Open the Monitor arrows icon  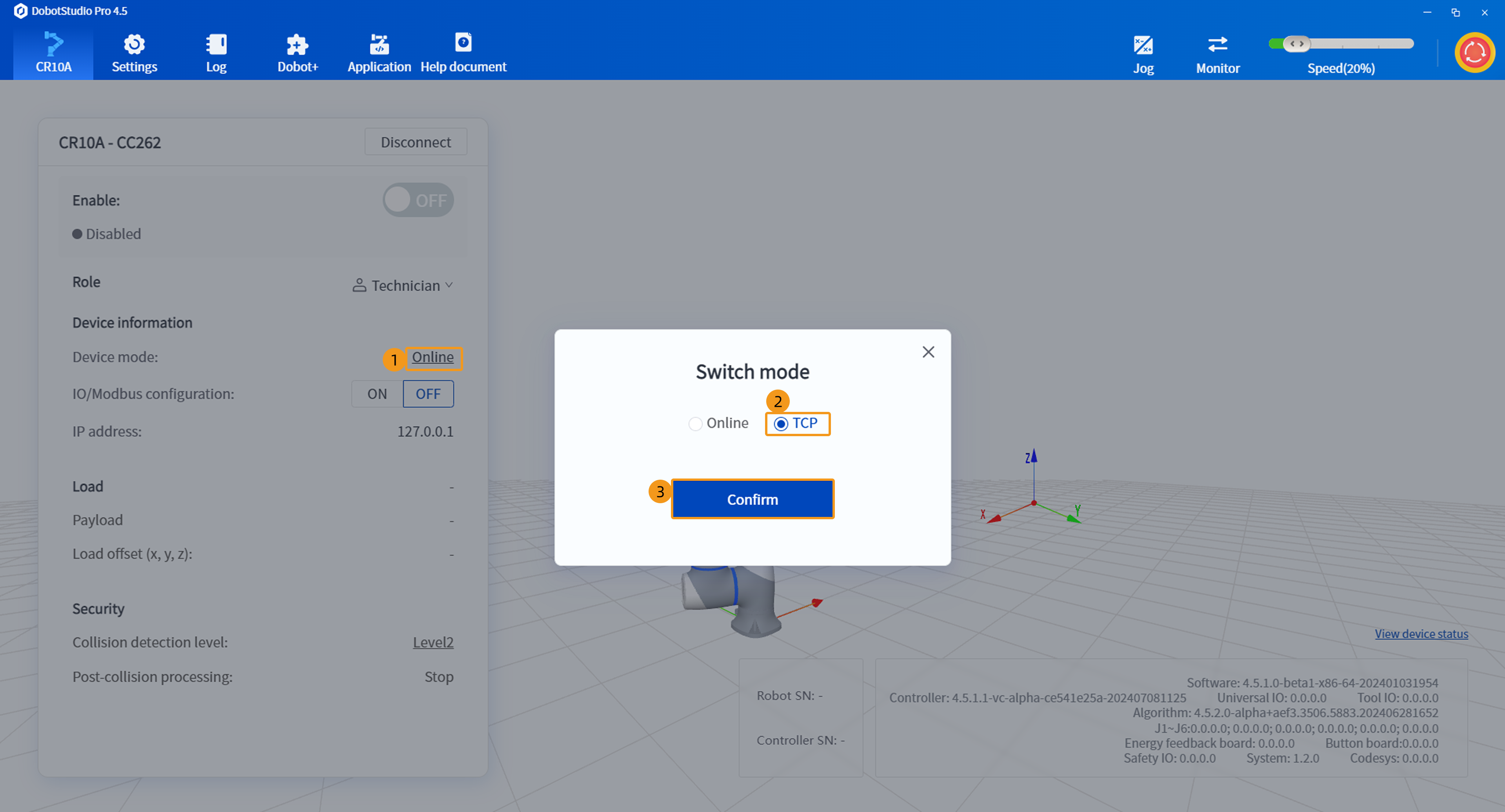pos(1218,45)
